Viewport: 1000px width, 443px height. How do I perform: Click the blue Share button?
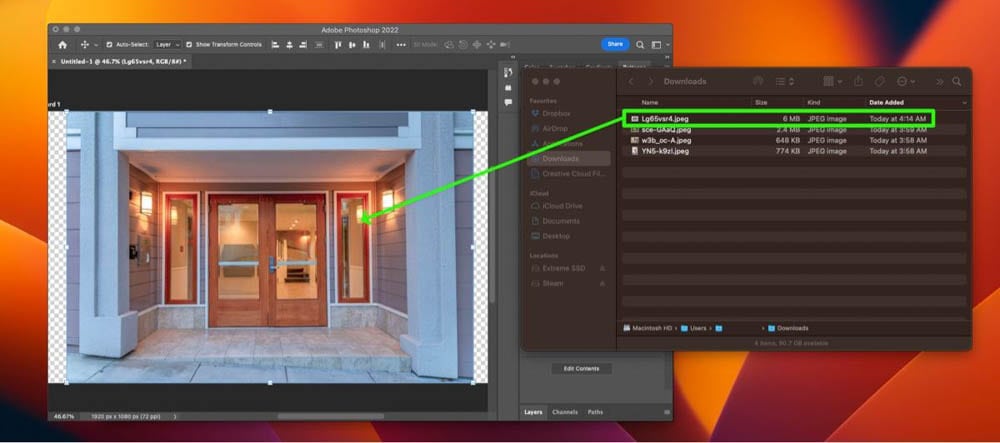coord(615,44)
